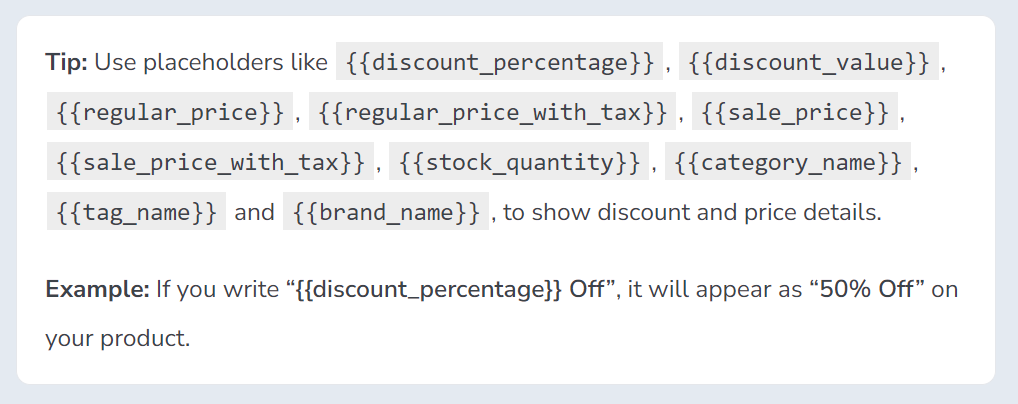Select the {{discount_value}} placeholder chip
Image resolution: width=1018 pixels, height=404 pixels.
click(809, 62)
